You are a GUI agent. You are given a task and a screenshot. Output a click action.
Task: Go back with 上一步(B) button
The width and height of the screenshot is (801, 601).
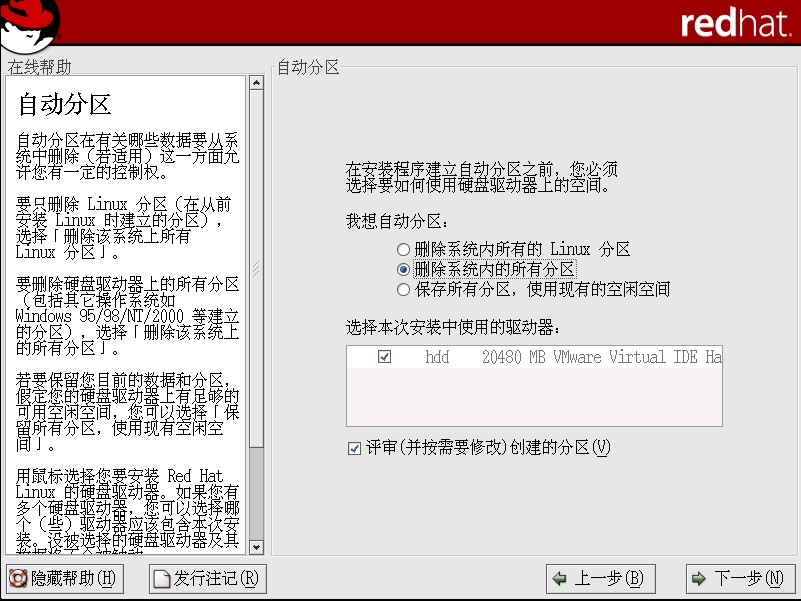click(x=601, y=579)
